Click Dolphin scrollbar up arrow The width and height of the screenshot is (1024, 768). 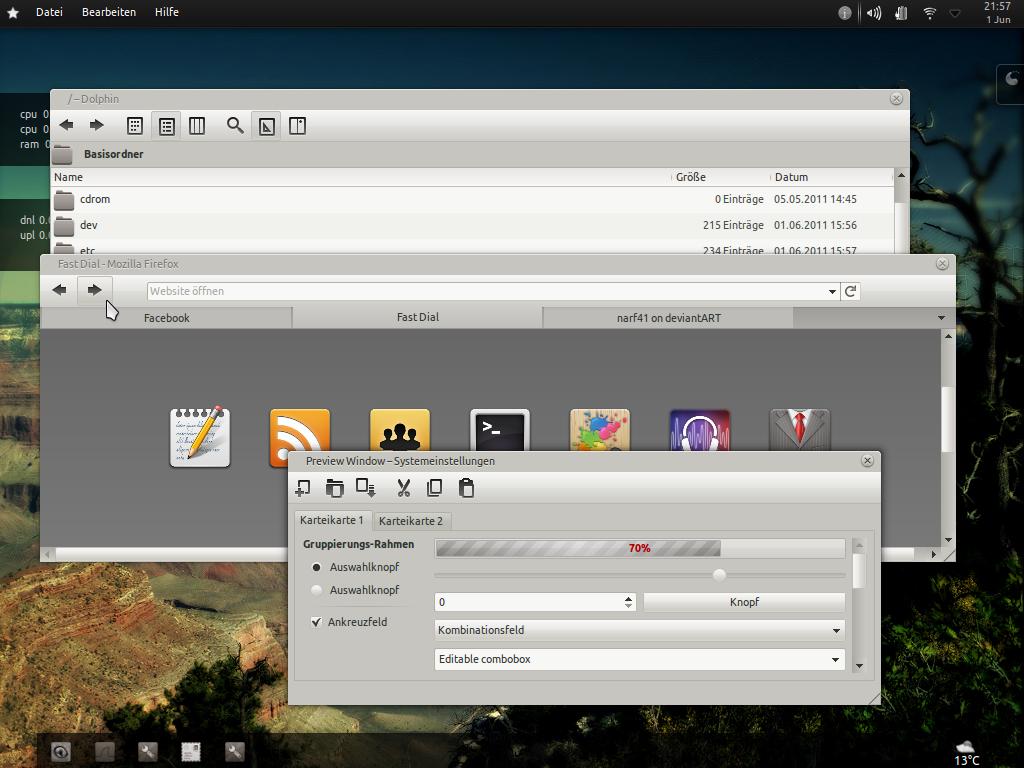click(901, 175)
